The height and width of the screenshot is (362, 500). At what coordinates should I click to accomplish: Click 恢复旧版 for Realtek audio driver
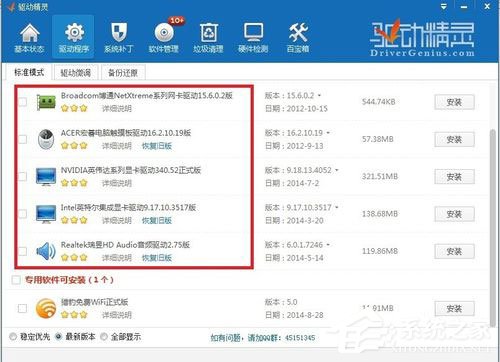pyautogui.click(x=157, y=258)
